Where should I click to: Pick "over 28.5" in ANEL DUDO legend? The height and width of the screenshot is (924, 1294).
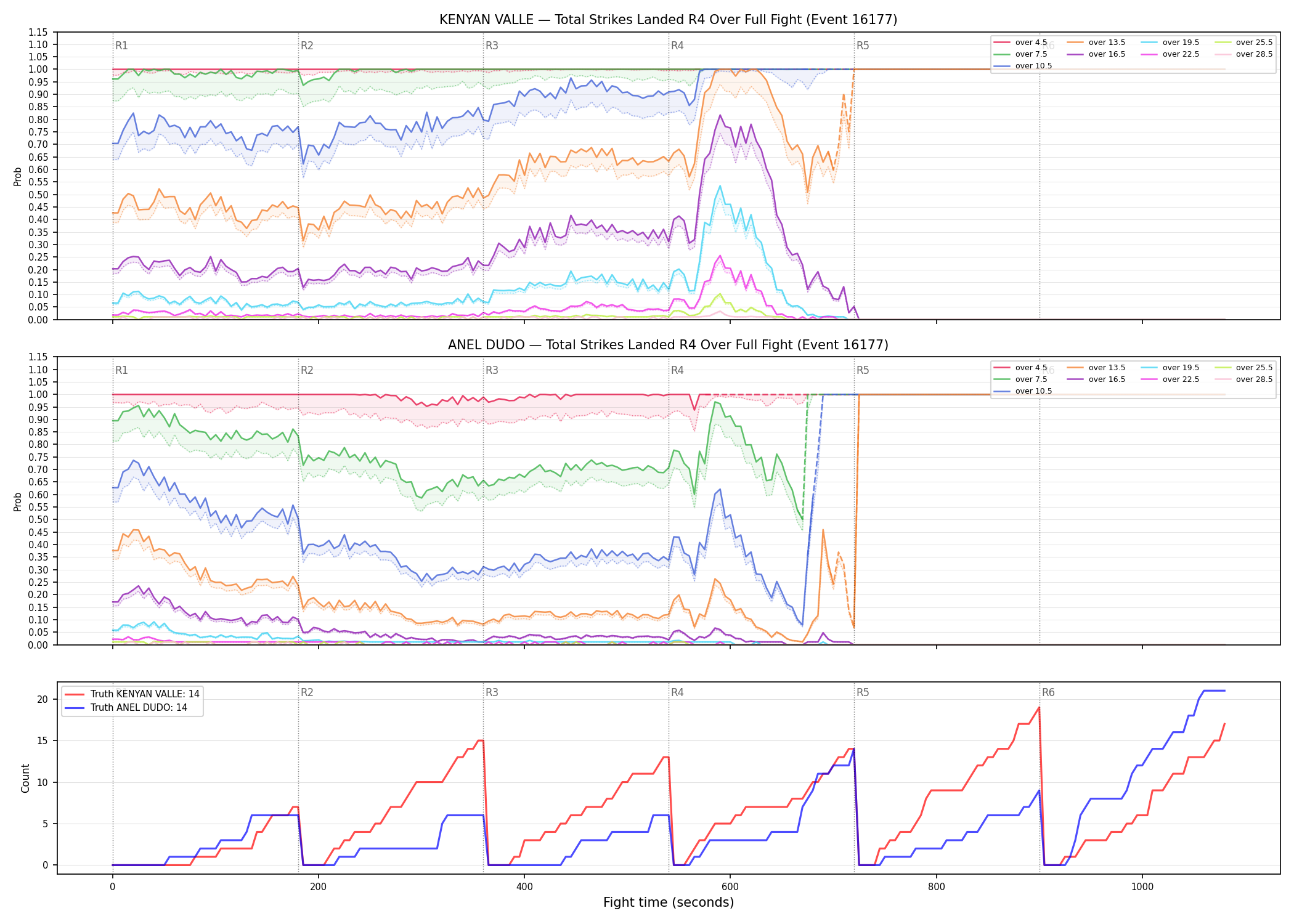1243,379
